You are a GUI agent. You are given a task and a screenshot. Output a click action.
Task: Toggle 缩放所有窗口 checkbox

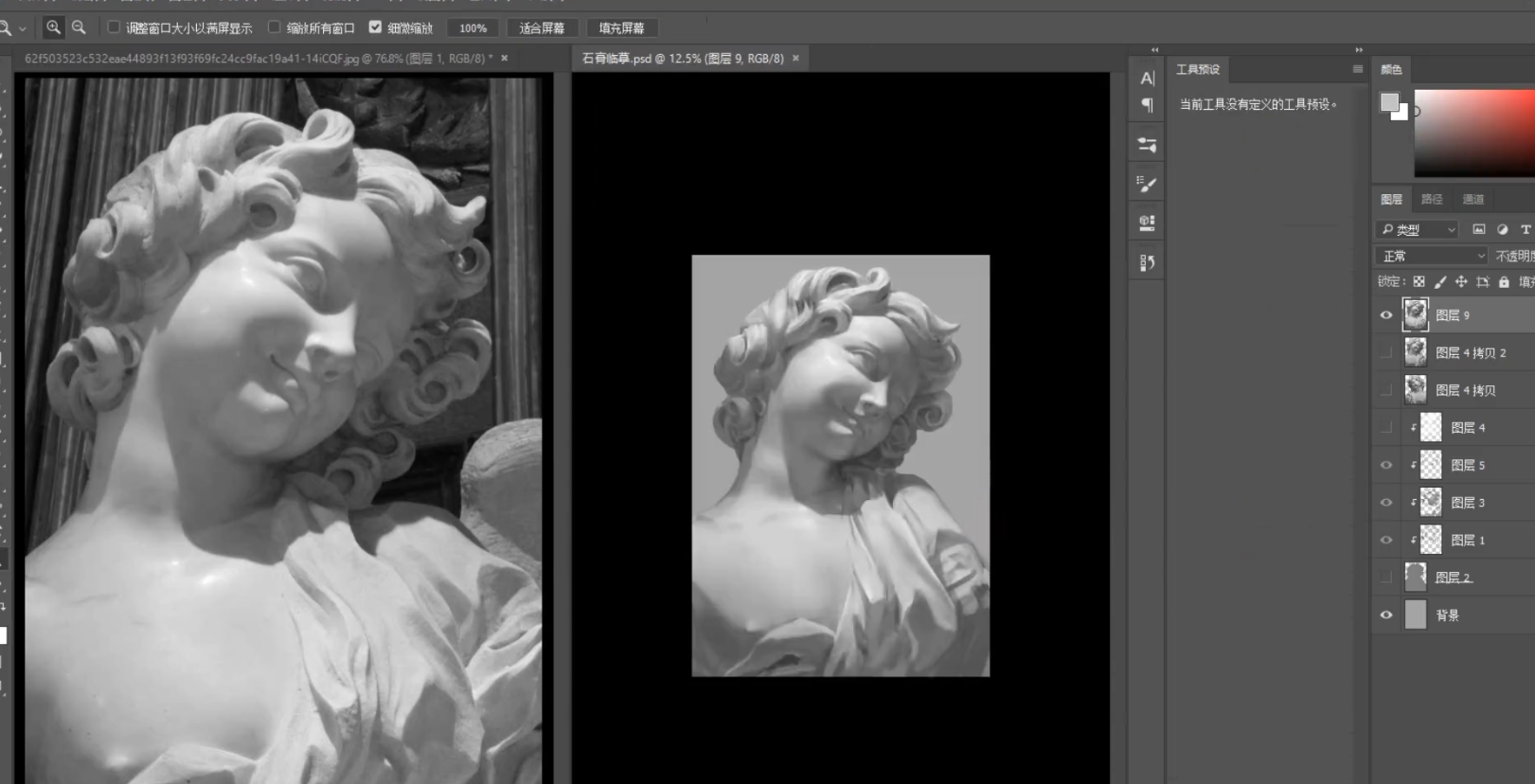(275, 27)
